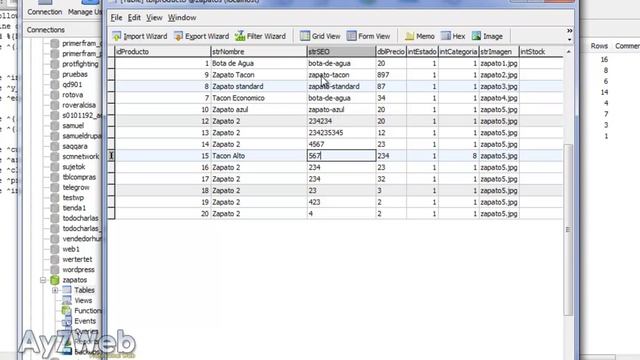
Task: Click the zapato4.jpg image cell
Action: [x=499, y=98]
